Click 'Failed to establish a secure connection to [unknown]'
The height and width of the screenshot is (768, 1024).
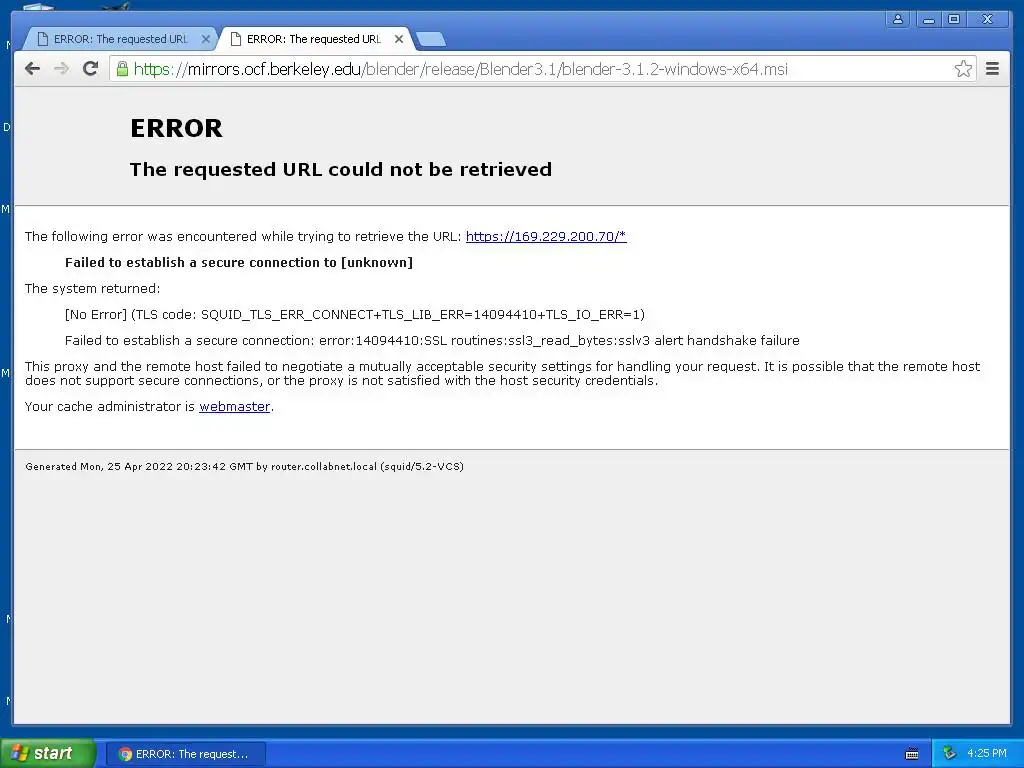(239, 263)
